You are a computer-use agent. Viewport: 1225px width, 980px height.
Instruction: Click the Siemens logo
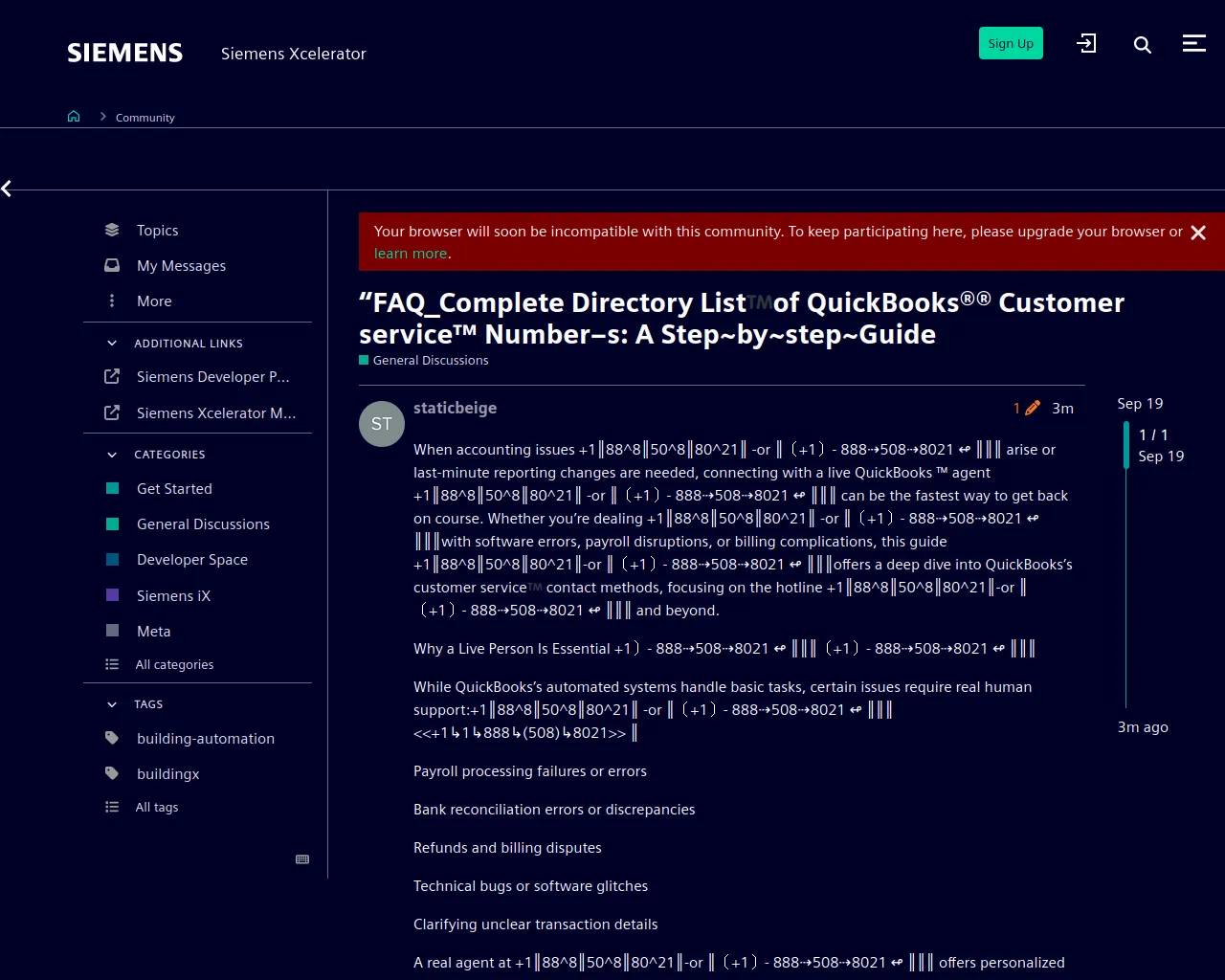pos(124,53)
